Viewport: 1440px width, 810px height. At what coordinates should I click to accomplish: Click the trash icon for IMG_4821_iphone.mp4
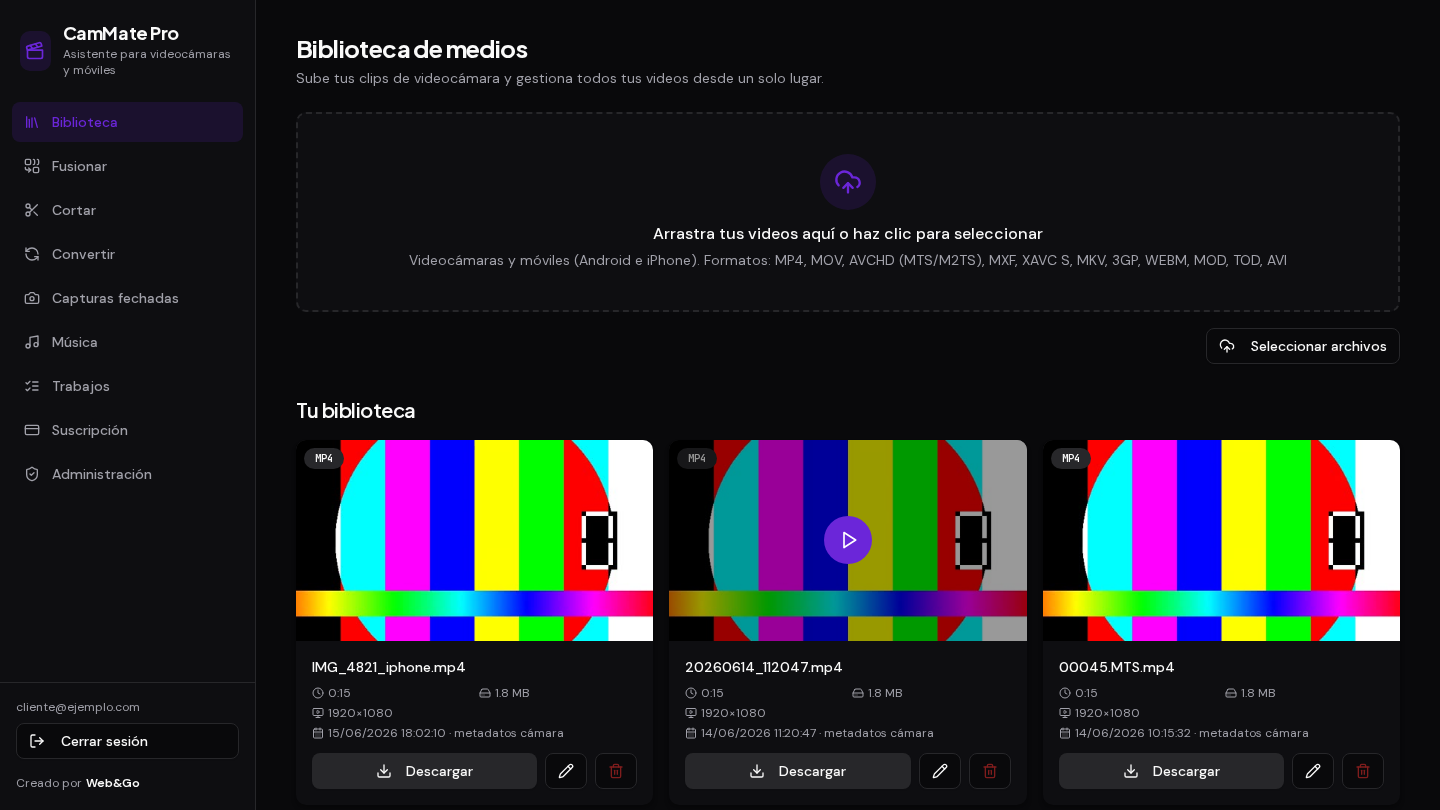[616, 771]
